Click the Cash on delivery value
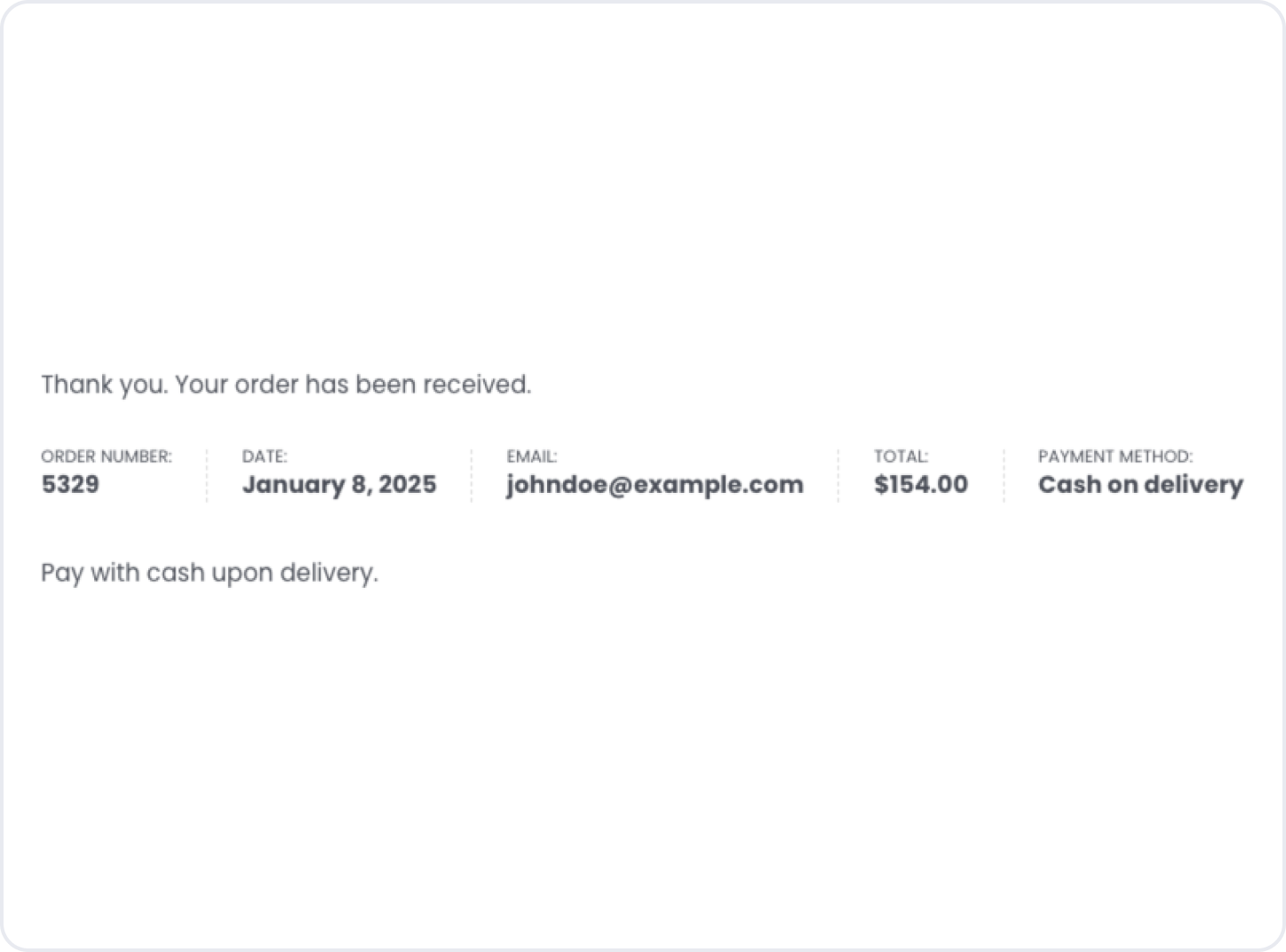 coord(1140,485)
